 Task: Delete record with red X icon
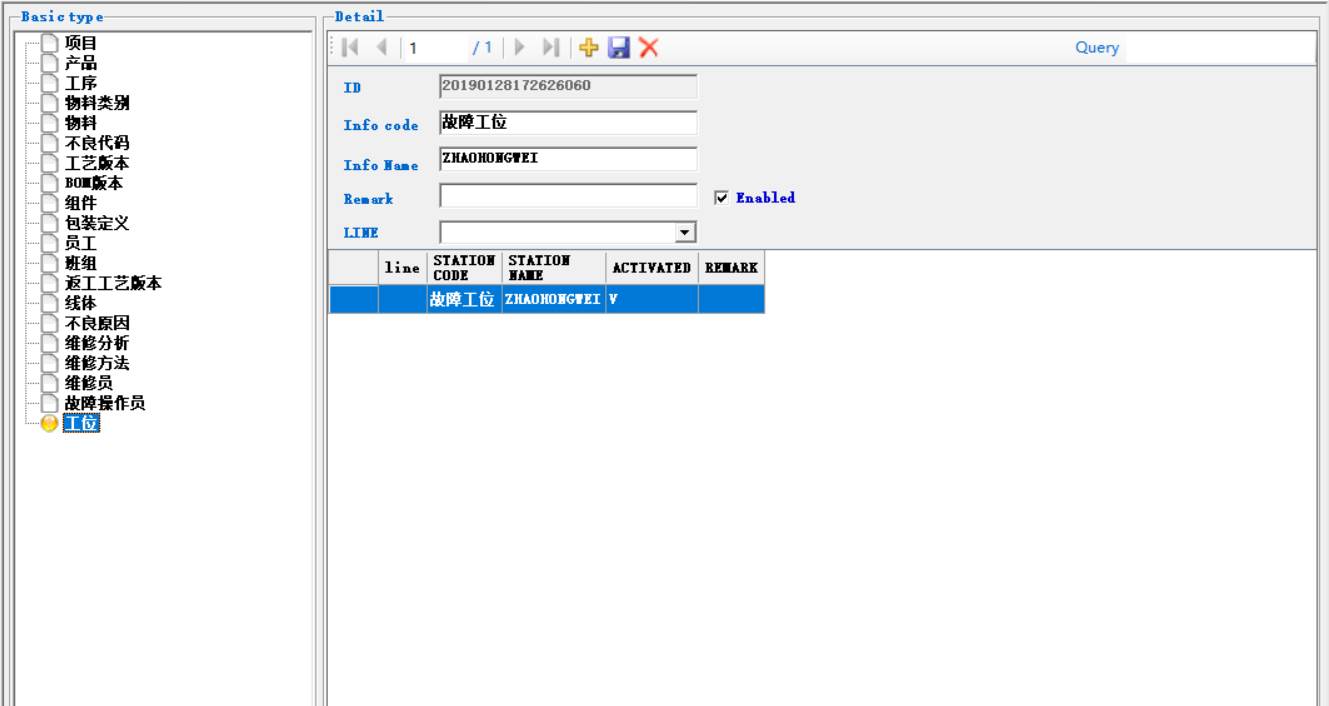(x=649, y=48)
